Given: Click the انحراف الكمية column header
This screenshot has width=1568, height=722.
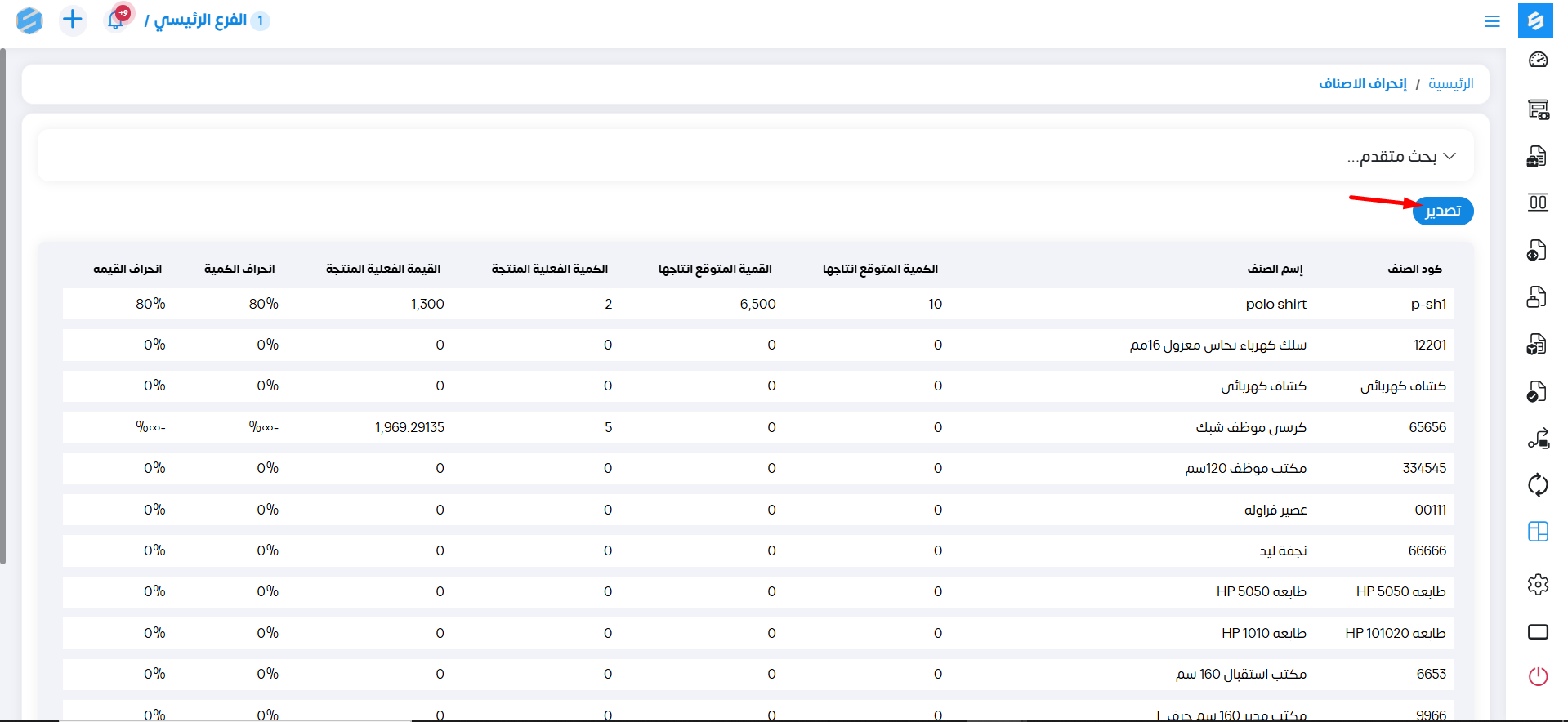Looking at the screenshot, I should click(x=239, y=269).
